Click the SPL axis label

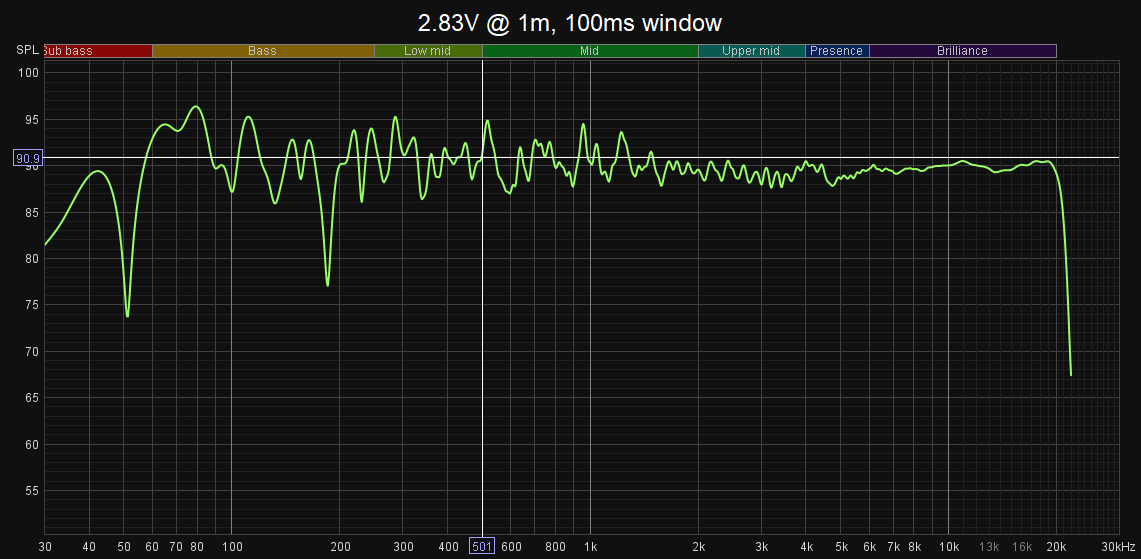[26, 50]
